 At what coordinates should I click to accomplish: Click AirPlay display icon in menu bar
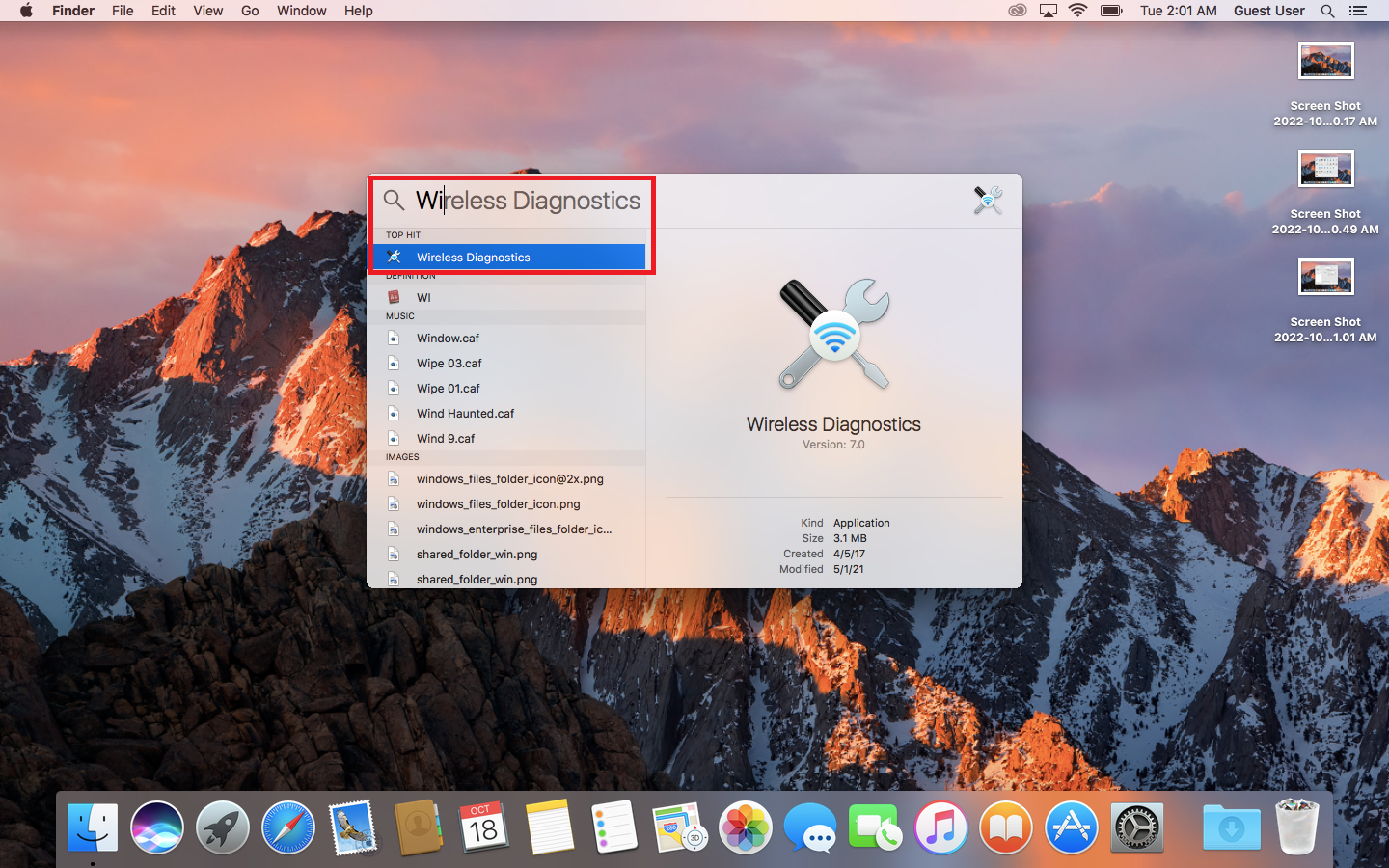1049,11
